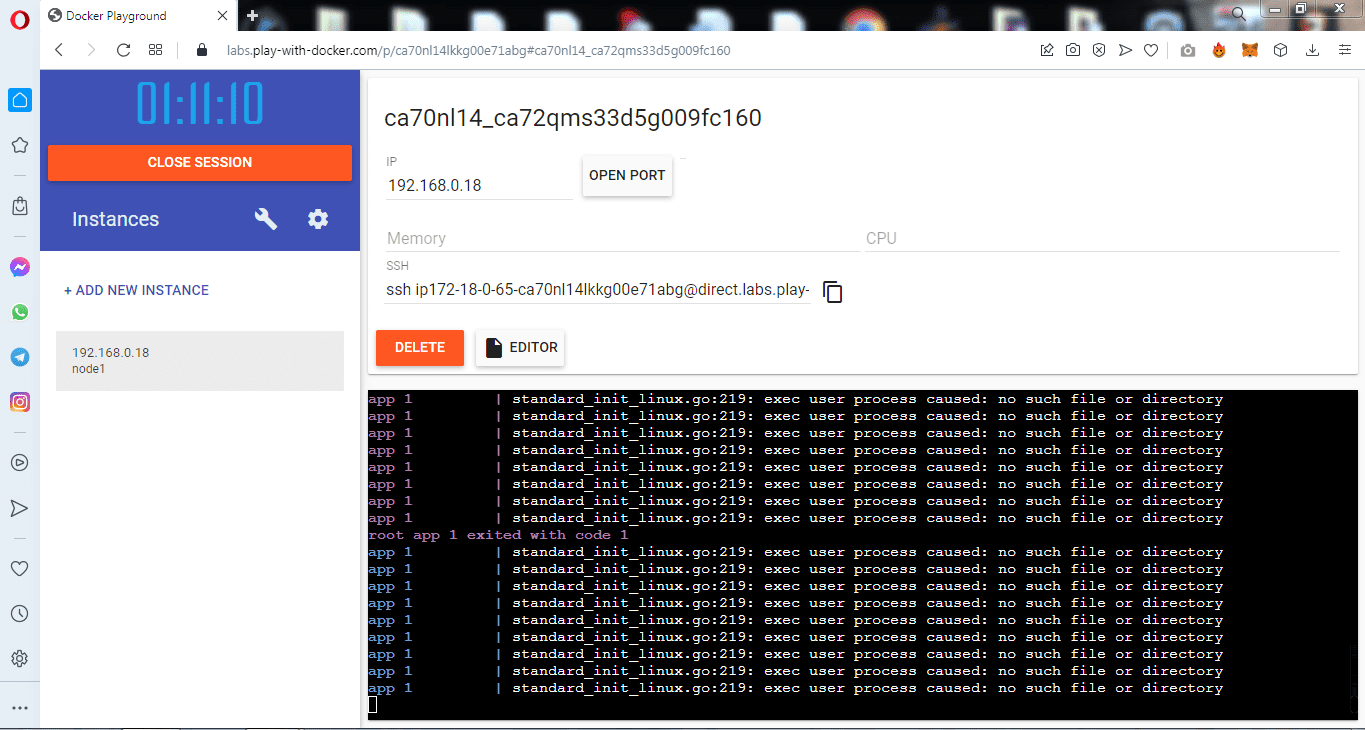Screen dimensions: 1365x730
Task: Open Instagram in the sidebar
Action: 19,402
